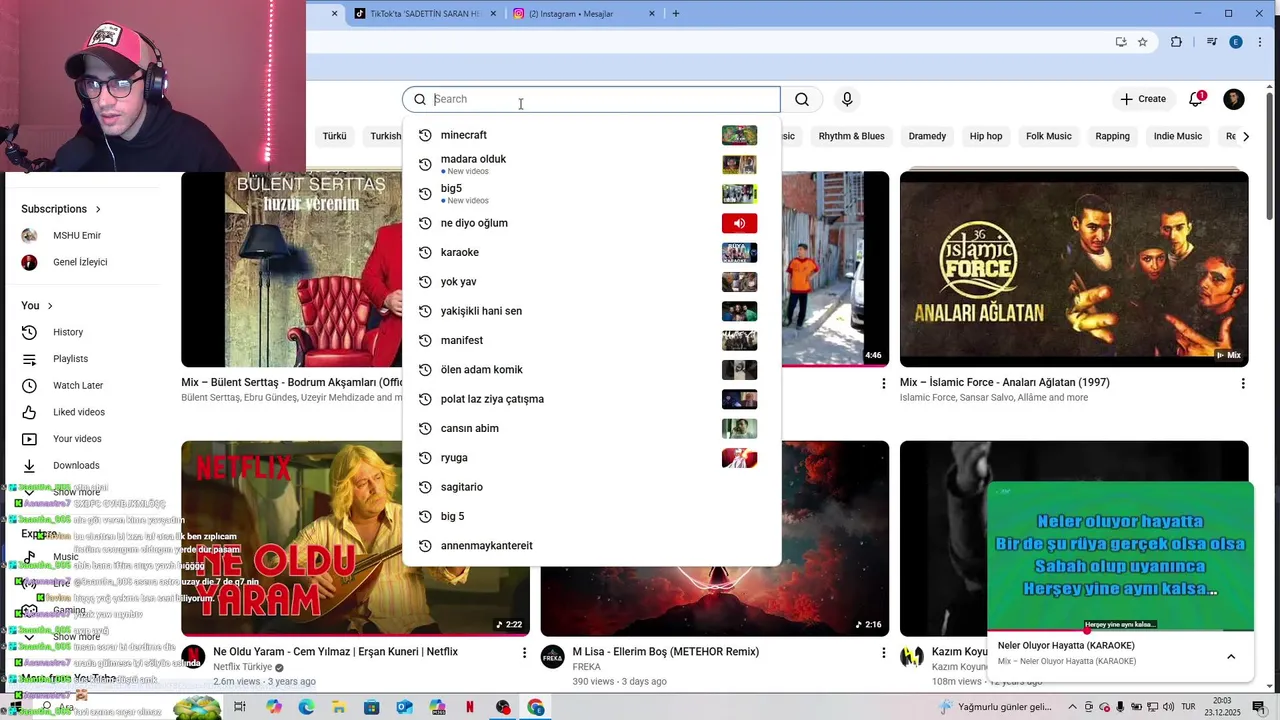The width and height of the screenshot is (1280, 720).
Task: Select 'yakişikli hani sen' search suggestion
Action: pos(591,311)
